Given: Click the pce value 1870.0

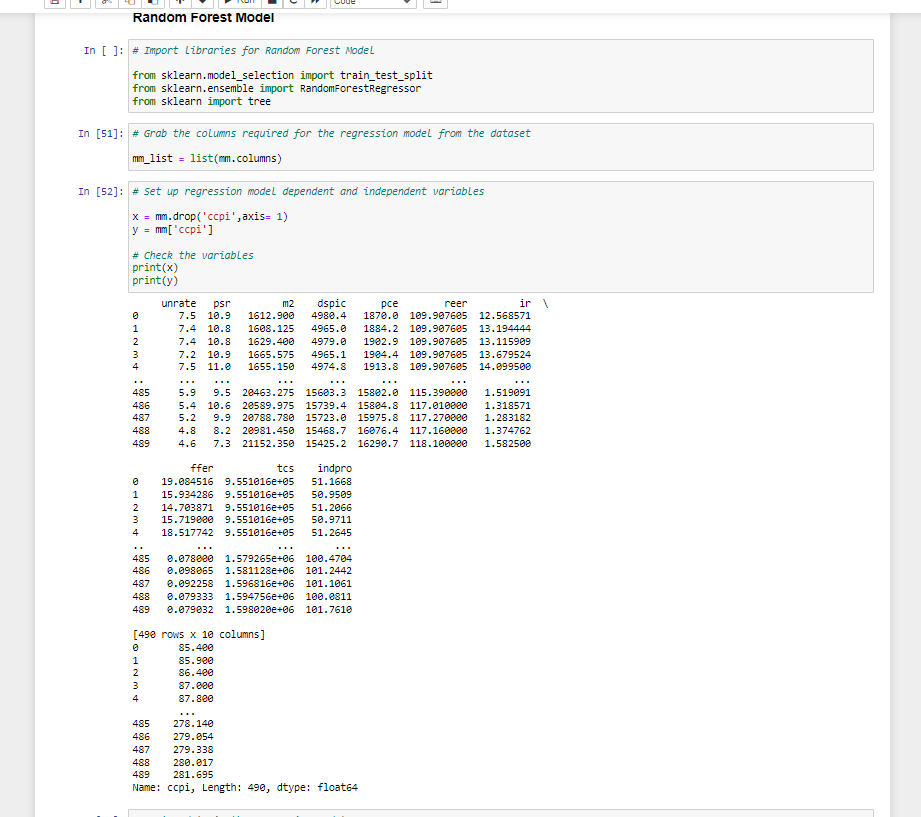Looking at the screenshot, I should pyautogui.click(x=381, y=316).
